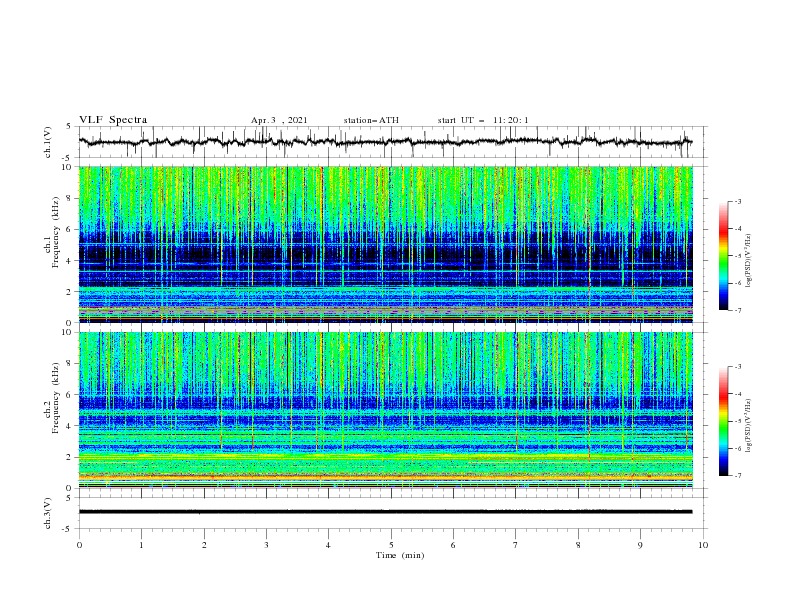This screenshot has height=612, width=792.
Task: Click the "ch.3(V)" axis label
Action: pos(48,513)
